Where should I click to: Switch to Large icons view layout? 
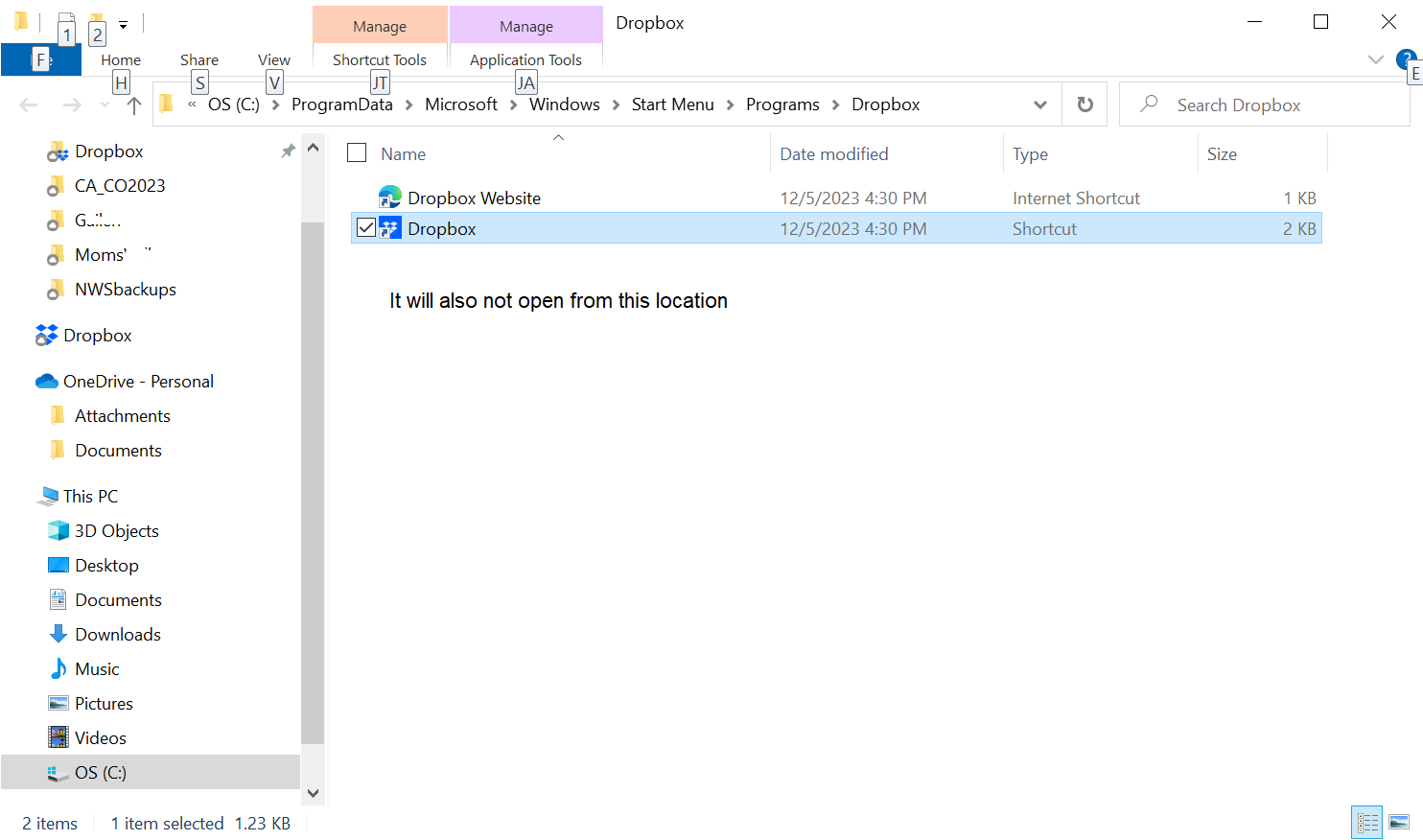click(x=1399, y=822)
